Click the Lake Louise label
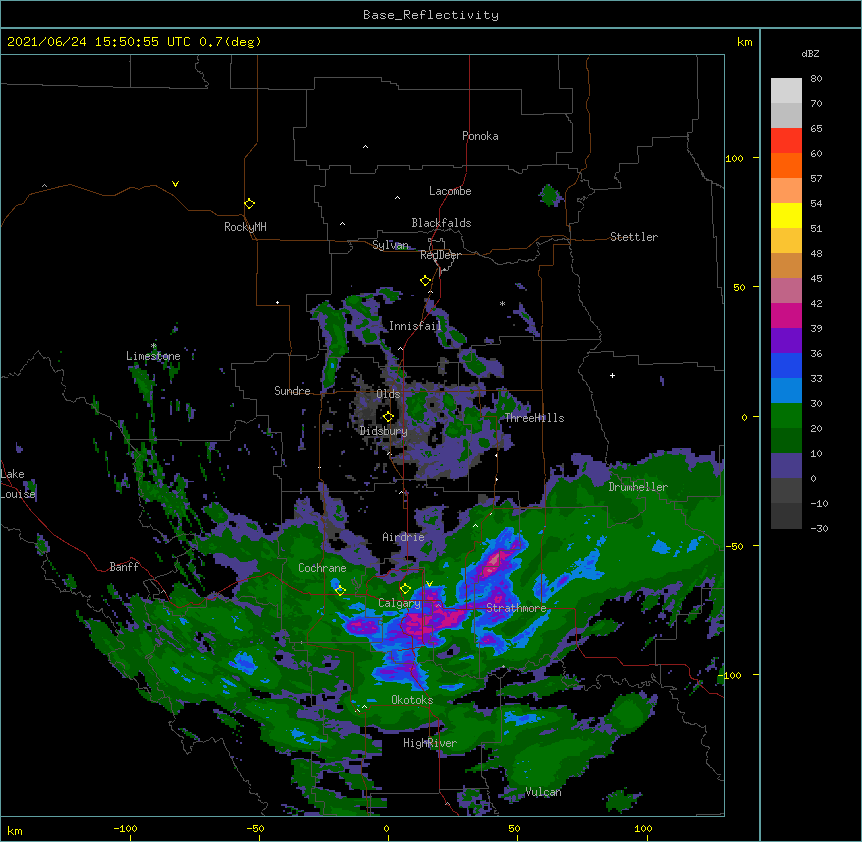This screenshot has width=862, height=842. point(17,484)
